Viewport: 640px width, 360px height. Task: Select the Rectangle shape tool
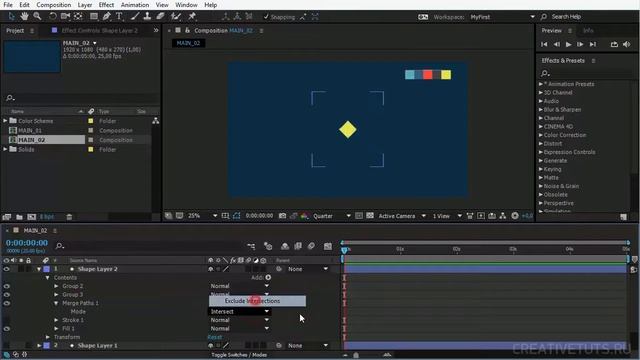93,16
